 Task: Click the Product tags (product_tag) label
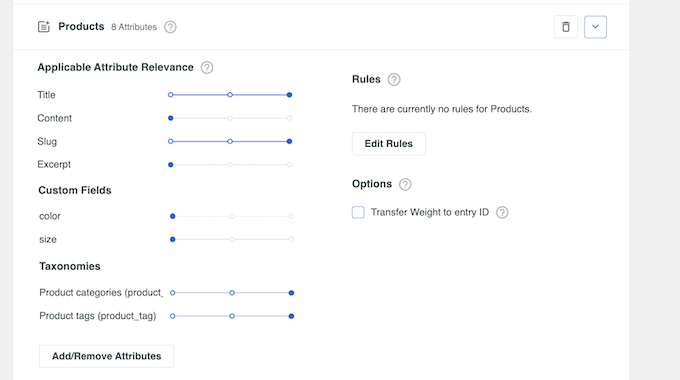pyautogui.click(x=98, y=316)
